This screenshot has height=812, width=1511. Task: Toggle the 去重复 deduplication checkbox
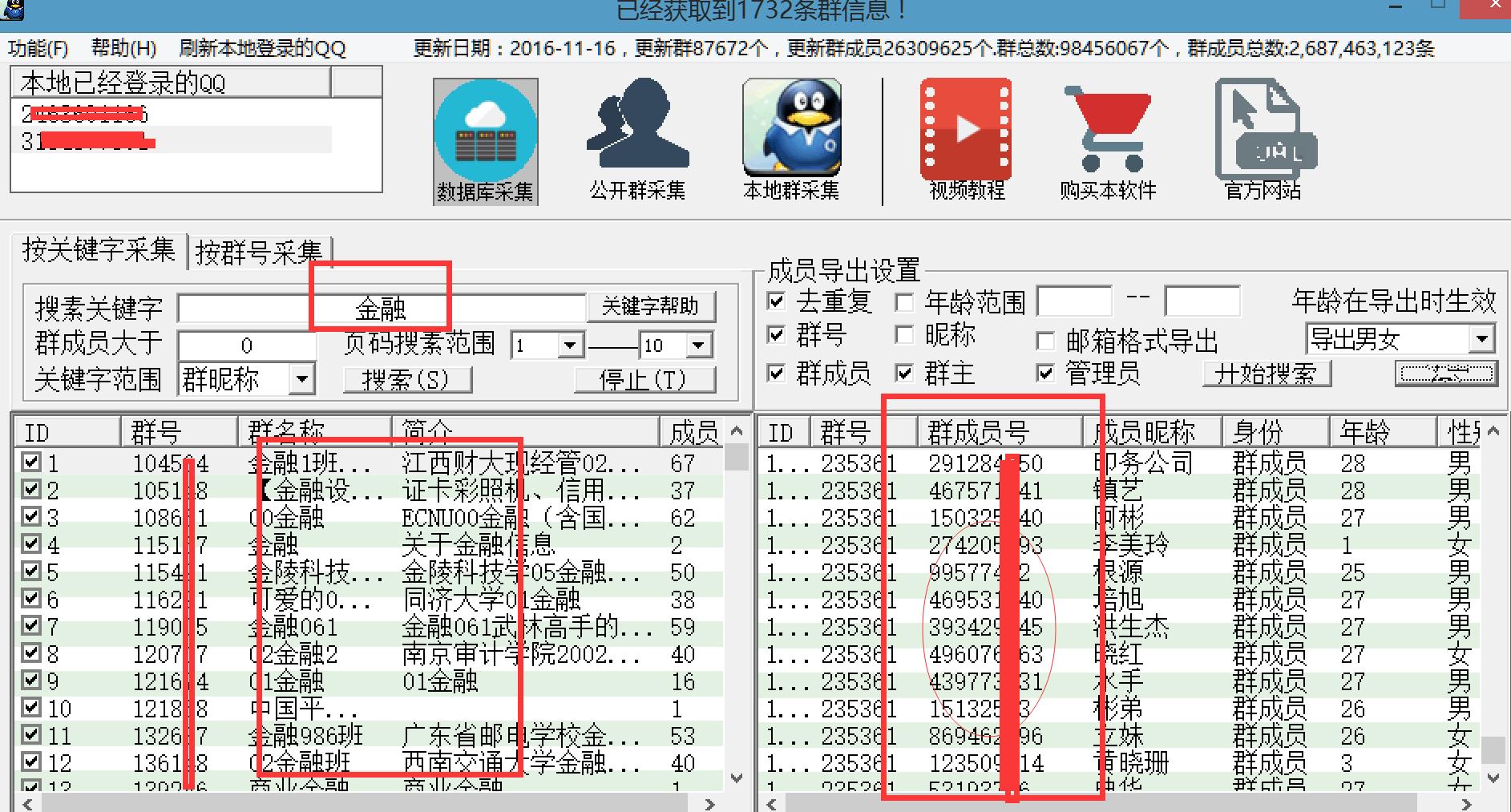pos(774,301)
